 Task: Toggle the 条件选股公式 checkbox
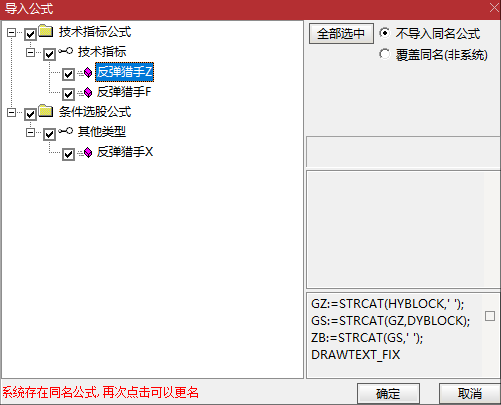point(30,114)
